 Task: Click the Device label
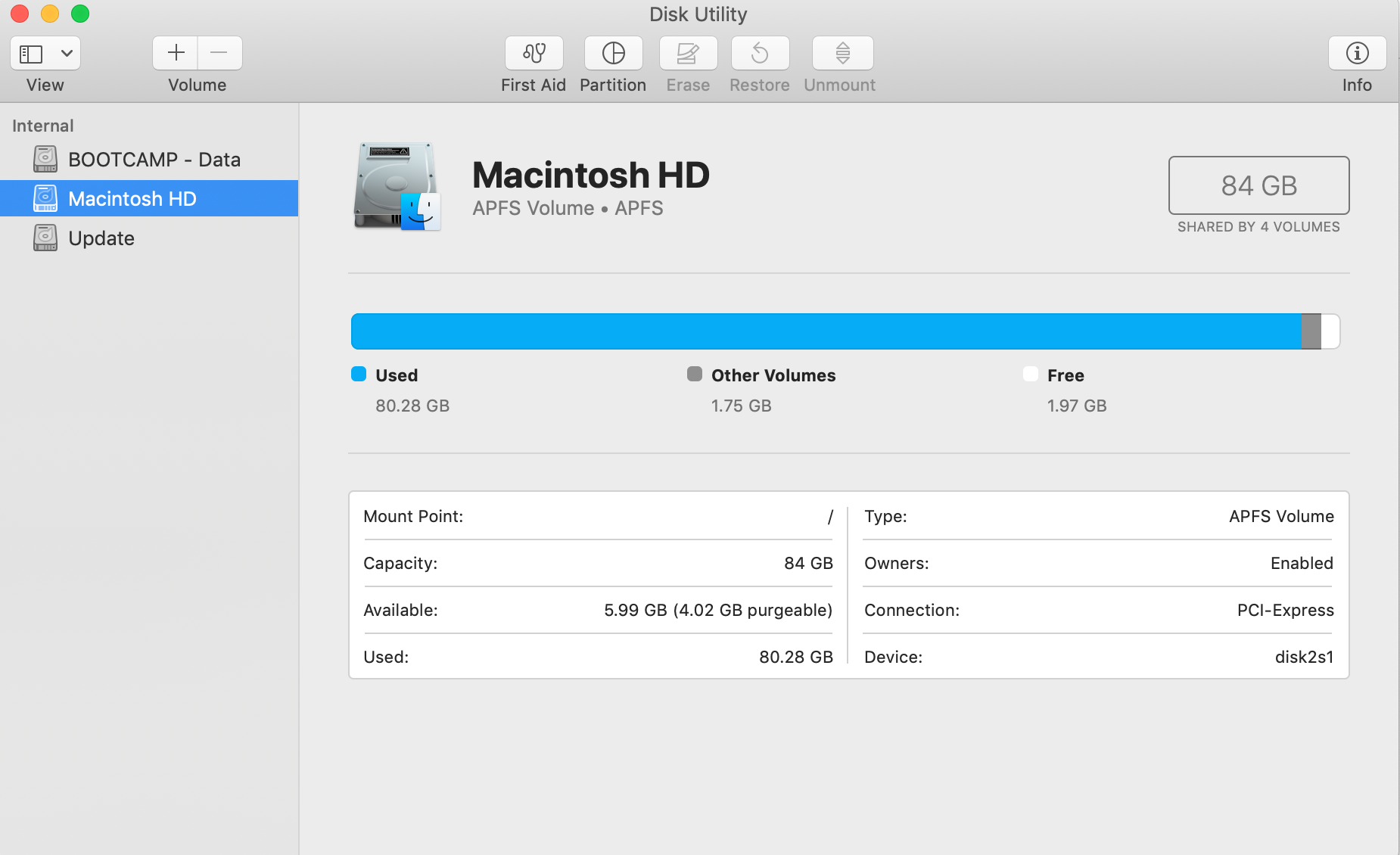tap(894, 657)
